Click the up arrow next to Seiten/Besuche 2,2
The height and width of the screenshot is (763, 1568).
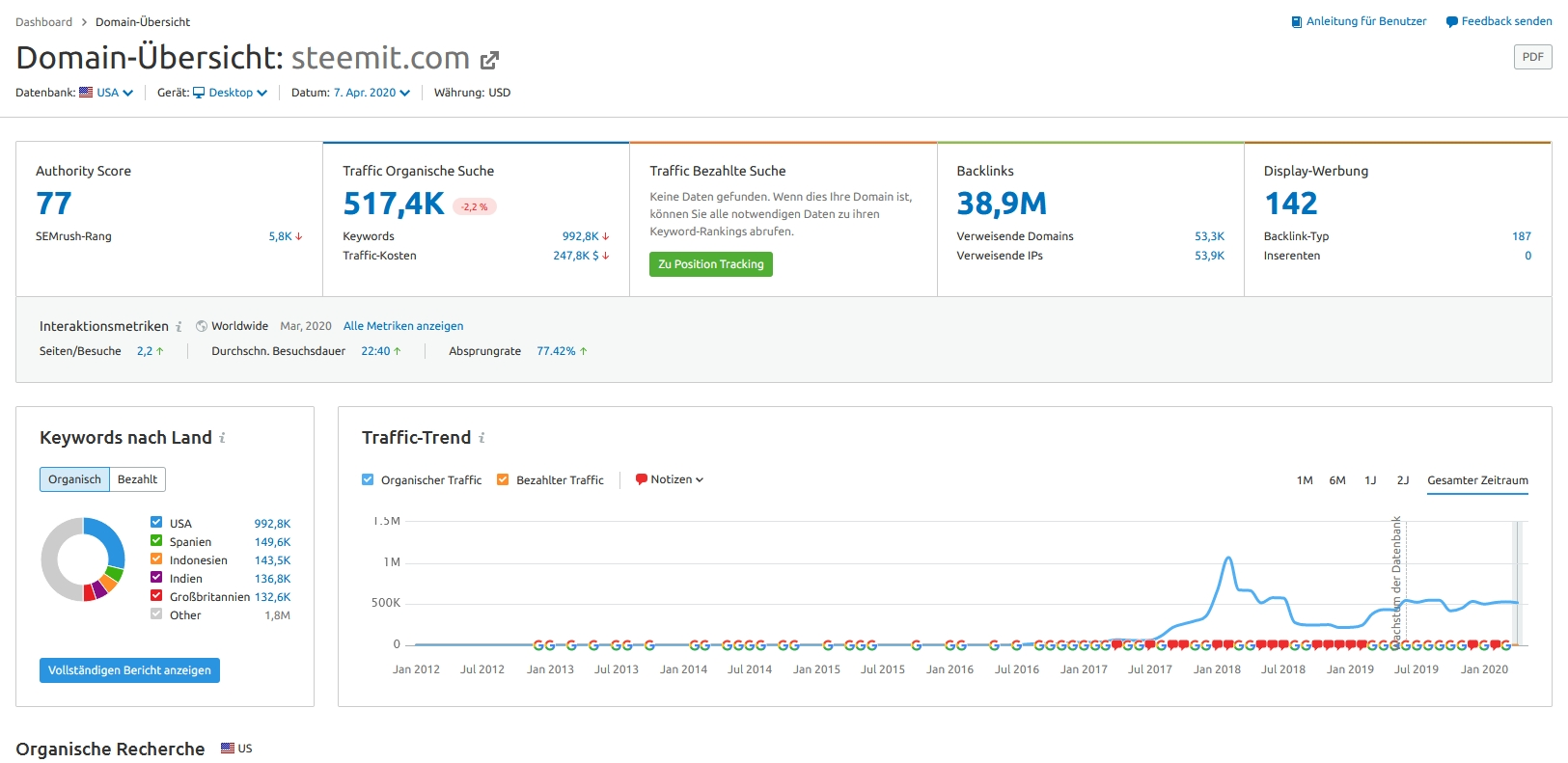pos(160,351)
